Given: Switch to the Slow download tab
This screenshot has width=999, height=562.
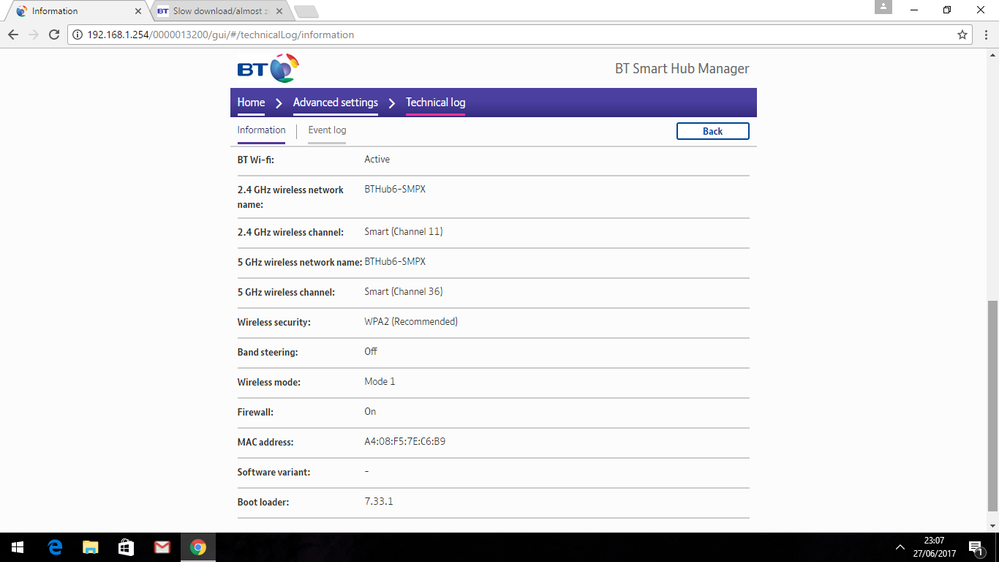Looking at the screenshot, I should pyautogui.click(x=220, y=11).
